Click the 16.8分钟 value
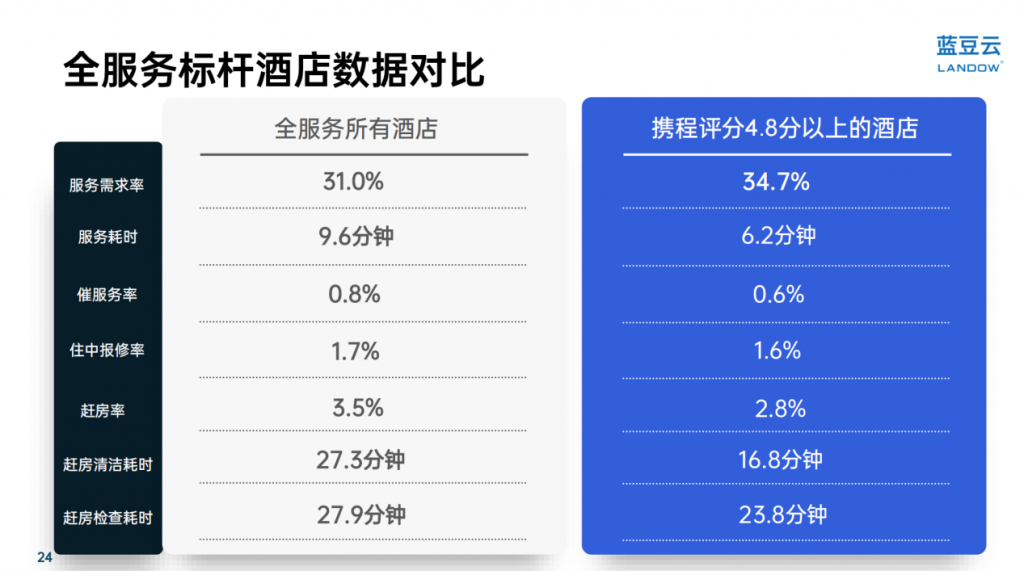Viewport: 1024px width, 571px height. (780, 460)
